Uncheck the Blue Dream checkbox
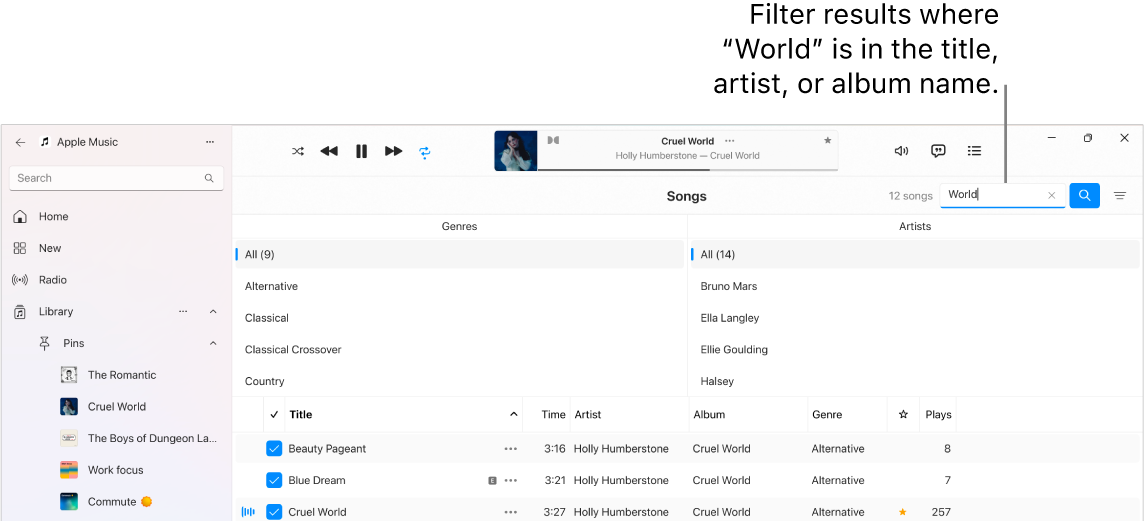The width and height of the screenshot is (1144, 522). click(274, 480)
